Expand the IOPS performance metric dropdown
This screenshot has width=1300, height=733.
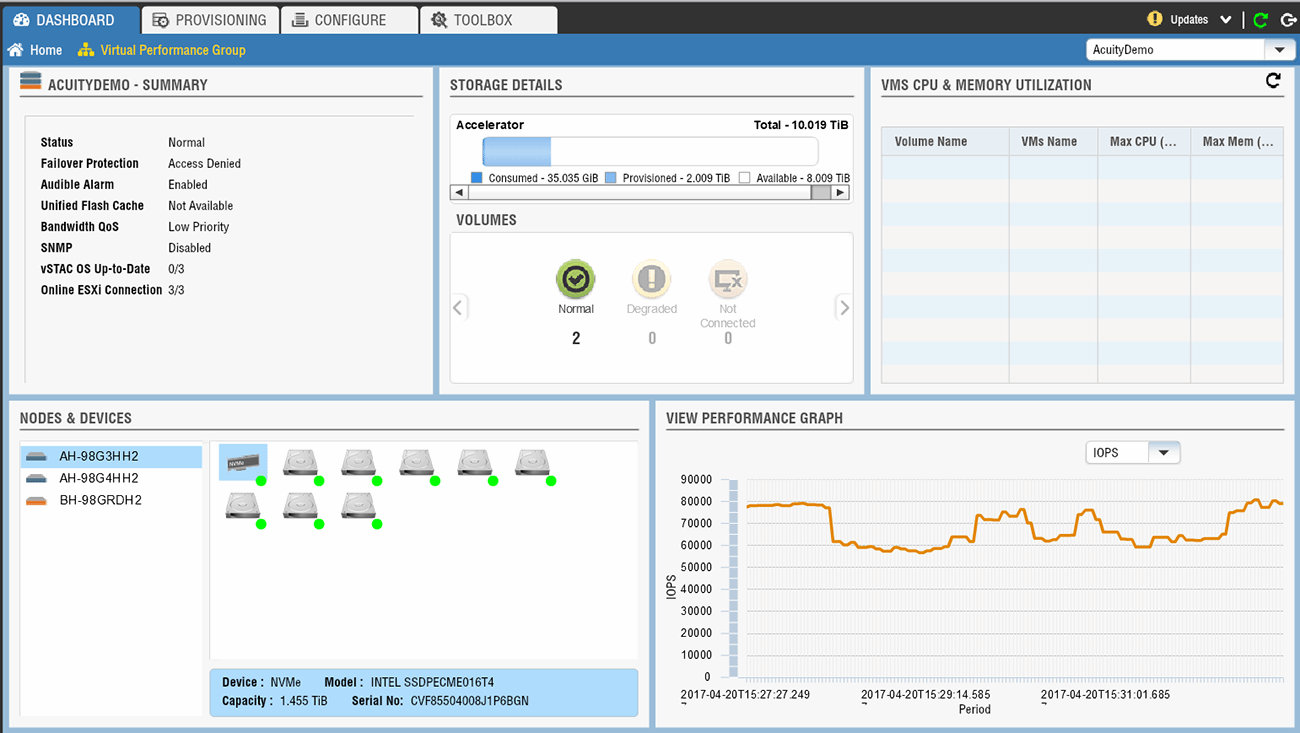[1163, 453]
